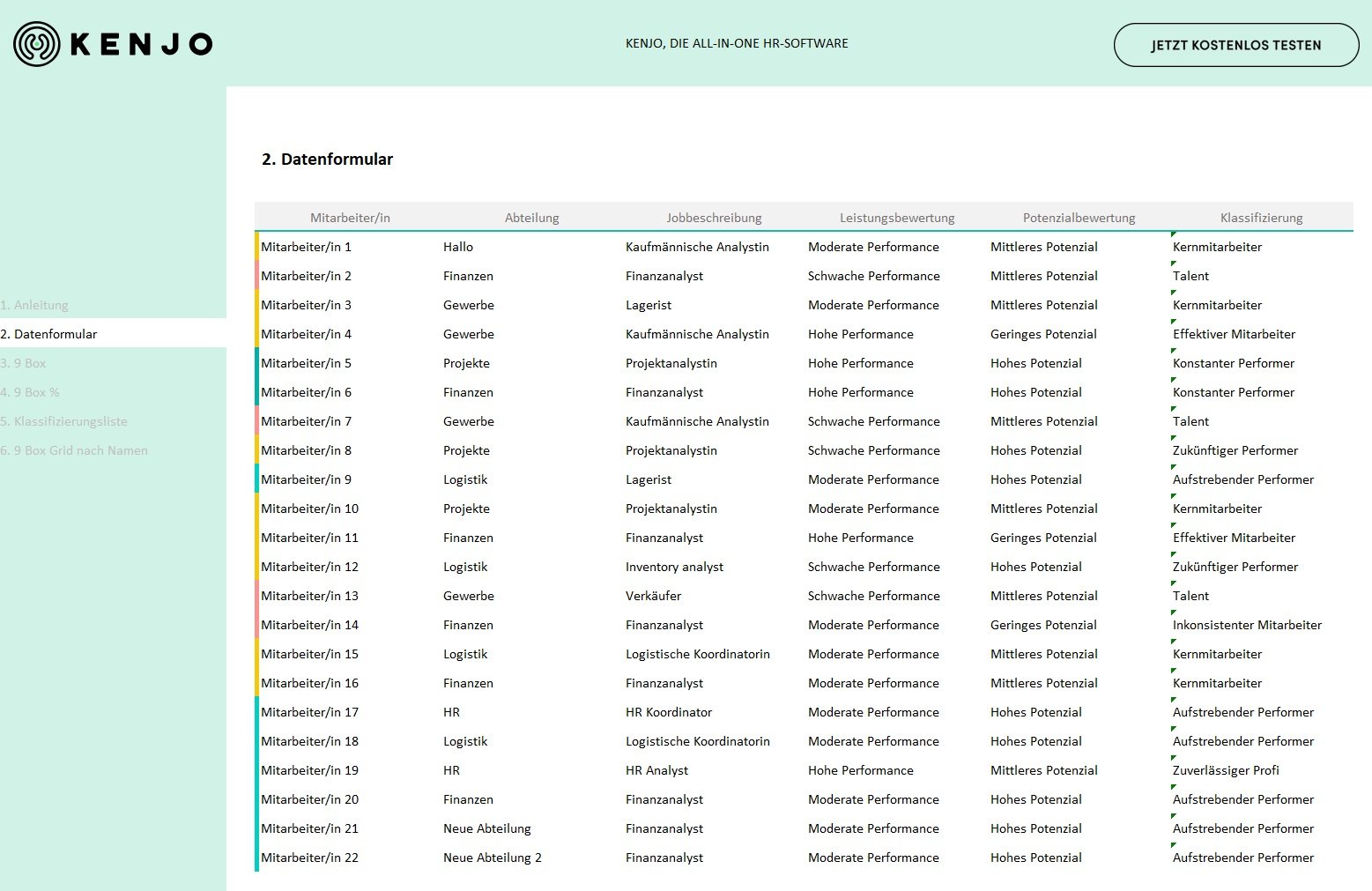The image size is (1372, 891).
Task: Click the yellow color bar beside Mitarbeiter/in 3
Action: 256,305
